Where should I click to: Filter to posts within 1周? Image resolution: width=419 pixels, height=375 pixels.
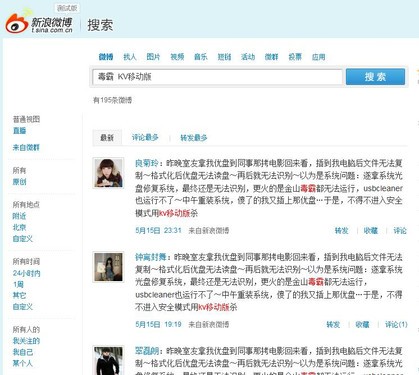coord(18,284)
